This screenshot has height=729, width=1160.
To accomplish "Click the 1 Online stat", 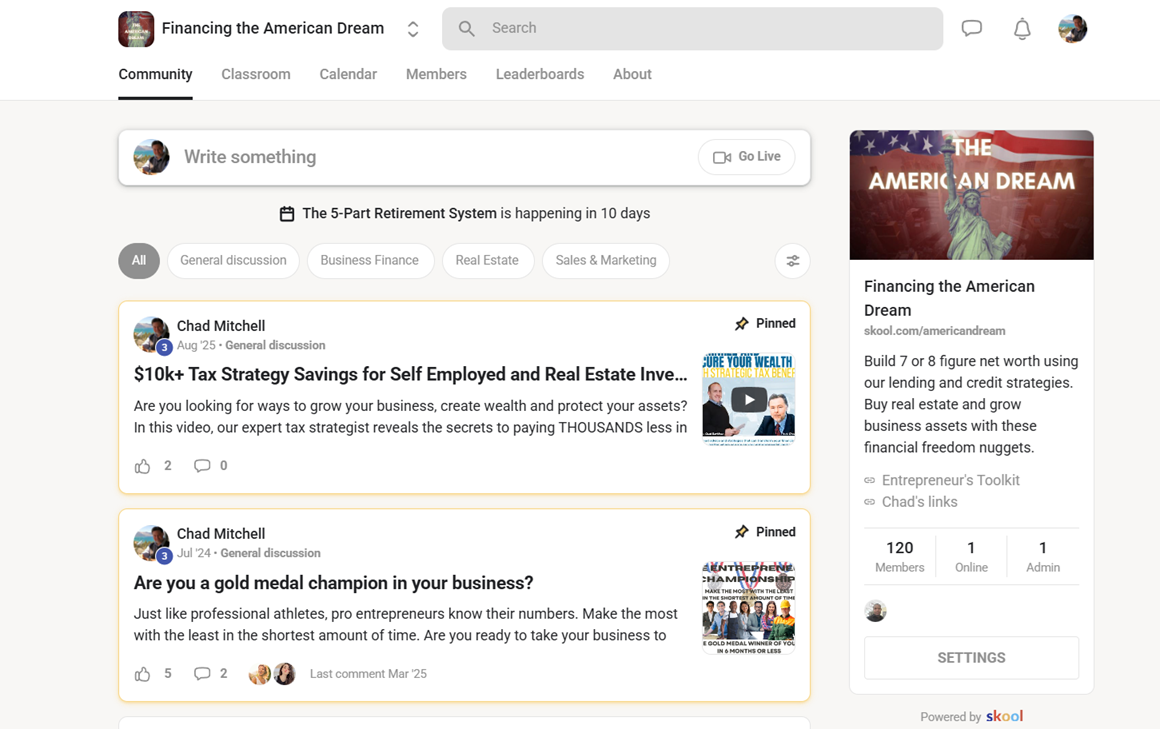I will point(971,557).
